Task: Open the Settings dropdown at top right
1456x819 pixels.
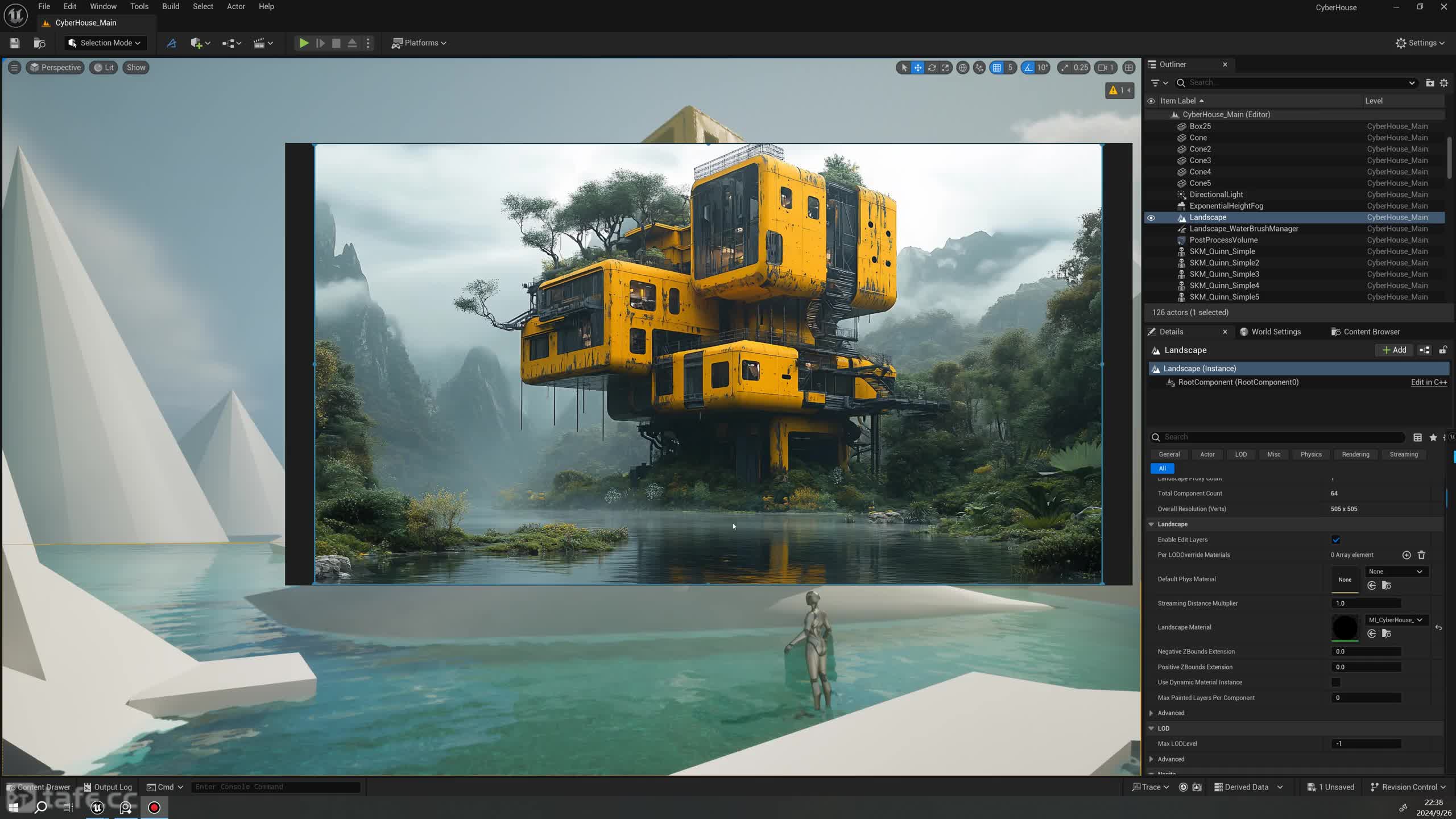Action: pyautogui.click(x=1420, y=43)
